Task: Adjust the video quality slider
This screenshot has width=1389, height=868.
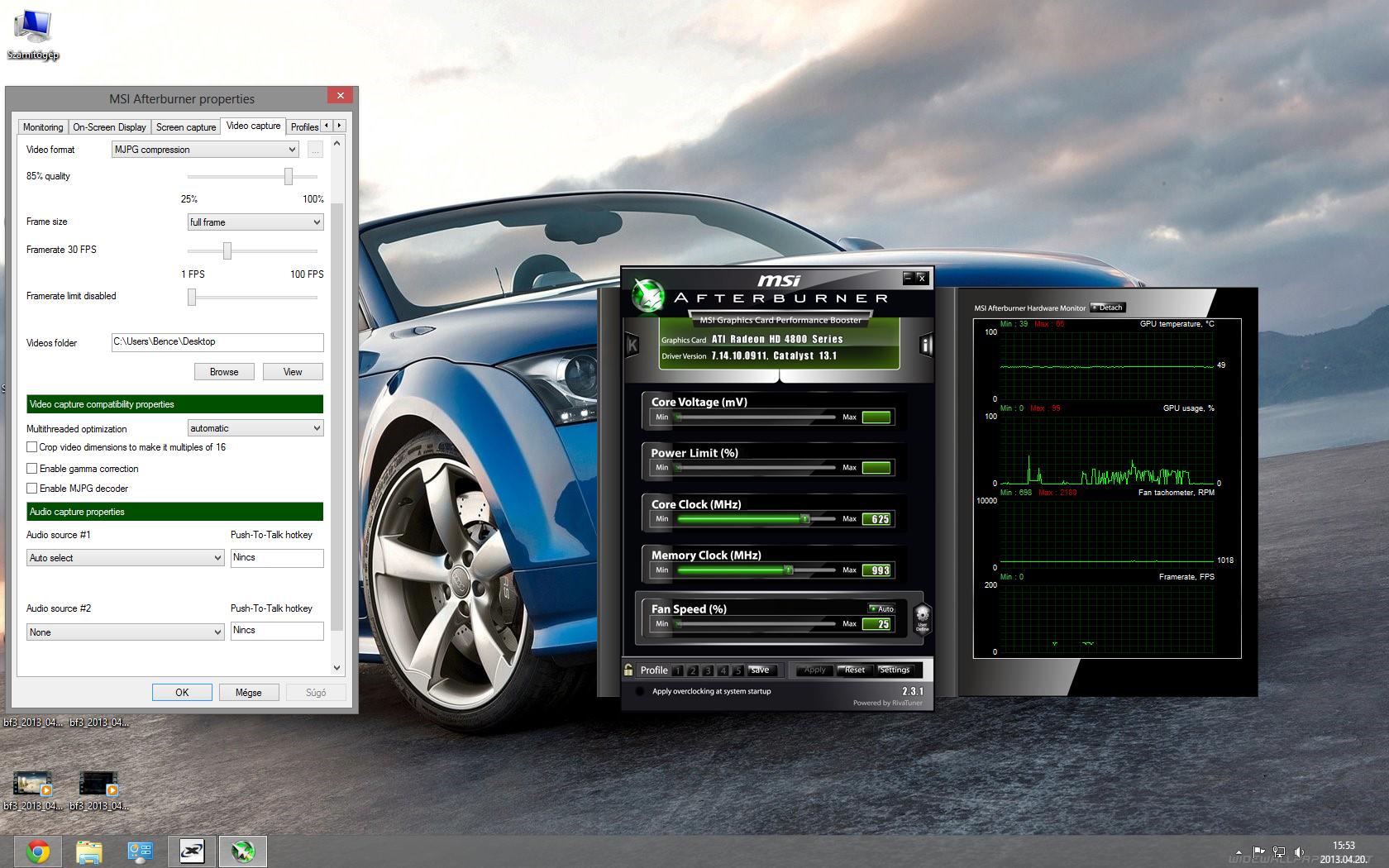Action: pyautogui.click(x=289, y=176)
